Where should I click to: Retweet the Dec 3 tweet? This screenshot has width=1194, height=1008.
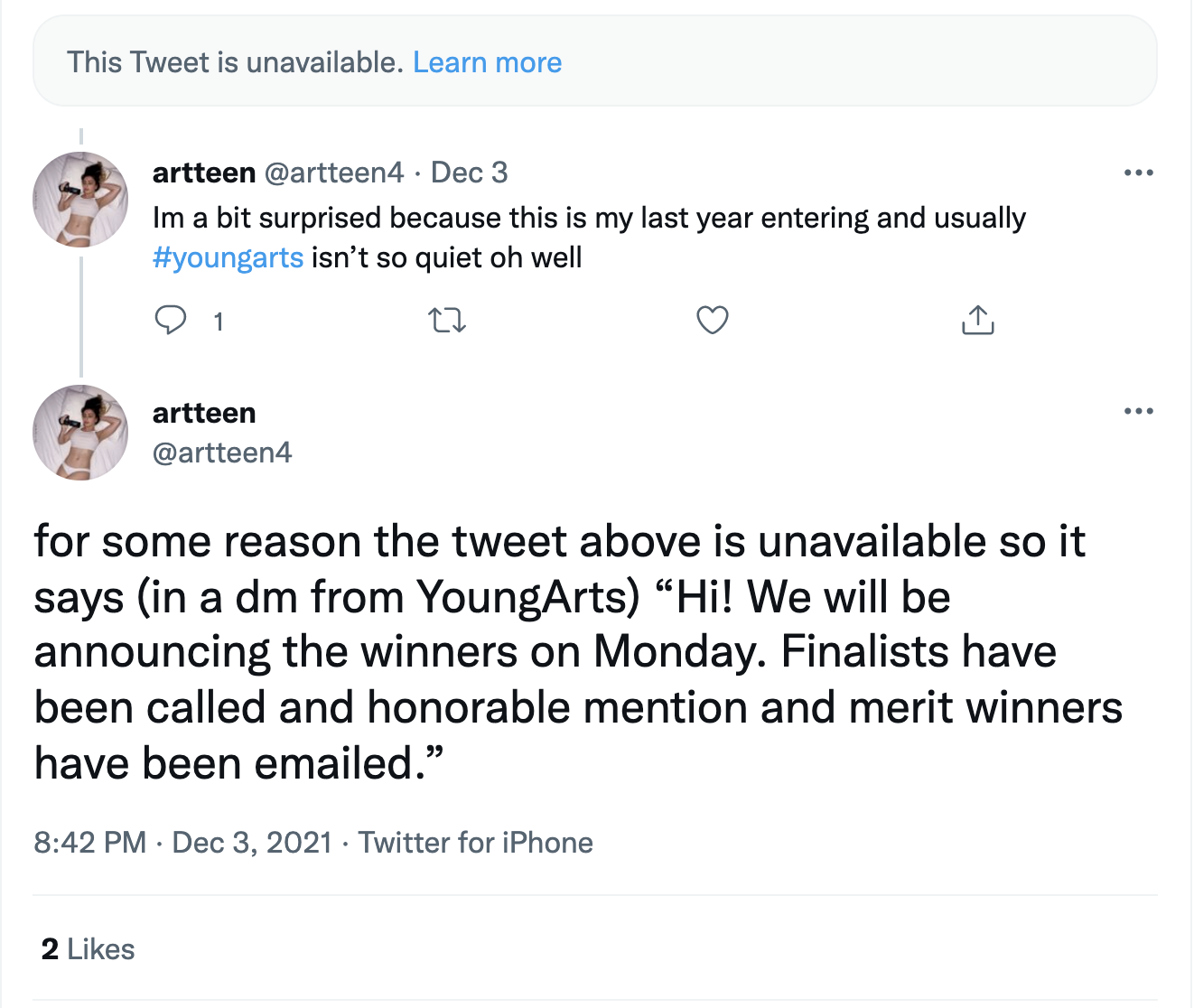[x=447, y=321]
